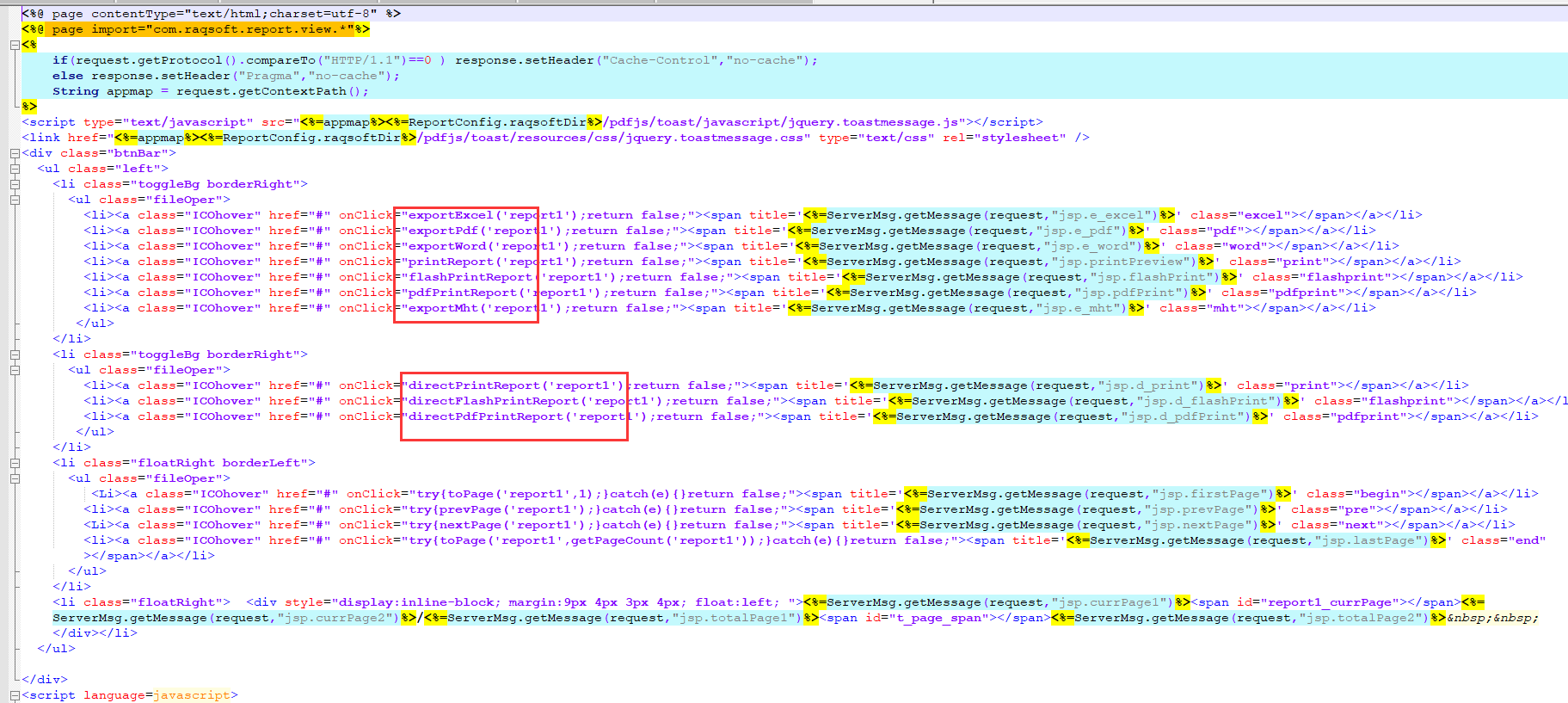Collapse the div class="btnBar" fold
Screen dimensions: 1568x703
15,153
